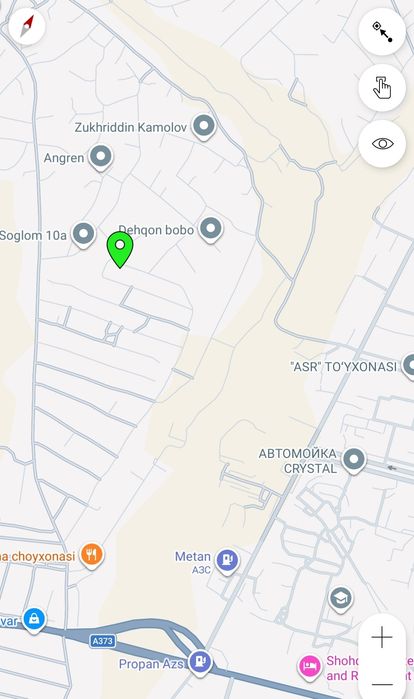The height and width of the screenshot is (699, 414).
Task: Activate the hand touch selection tool
Action: (x=382, y=88)
